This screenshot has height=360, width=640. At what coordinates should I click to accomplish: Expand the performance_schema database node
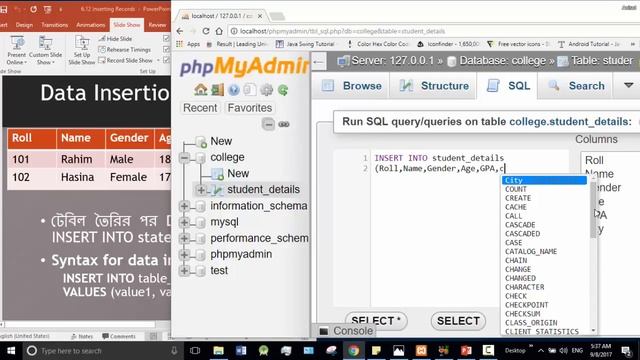pos(184,238)
